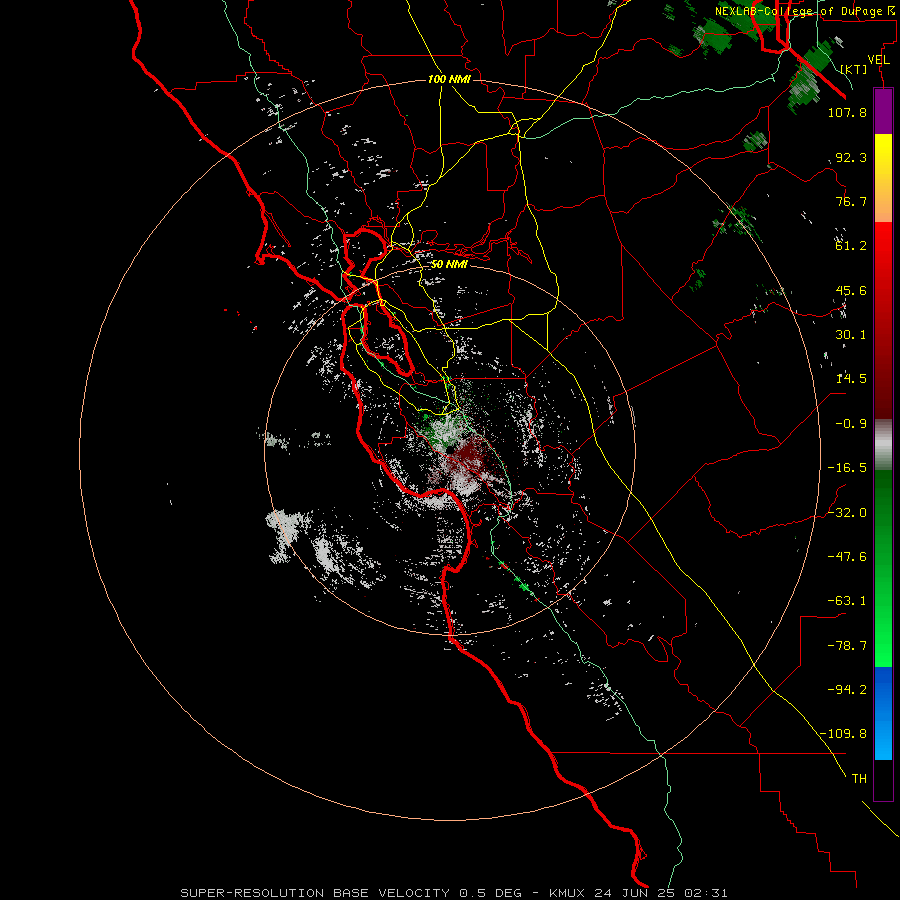Select the -47.6 scale value
900x900 pixels.
click(847, 557)
